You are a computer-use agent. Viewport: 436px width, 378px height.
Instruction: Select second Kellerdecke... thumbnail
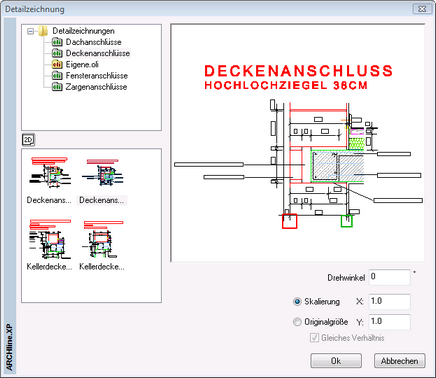102,244
